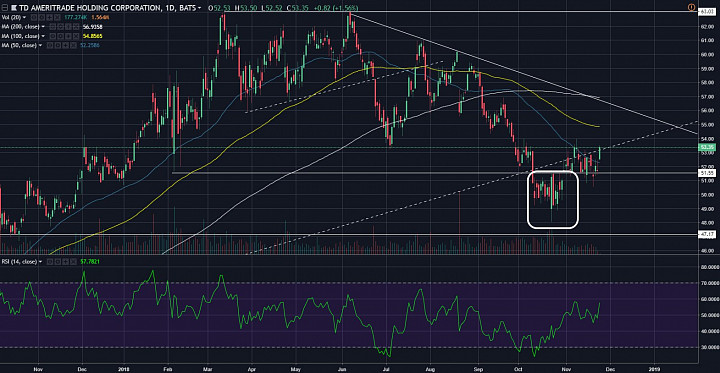Hide Vol (20) with its eye icon

pyautogui.click(x=34, y=17)
